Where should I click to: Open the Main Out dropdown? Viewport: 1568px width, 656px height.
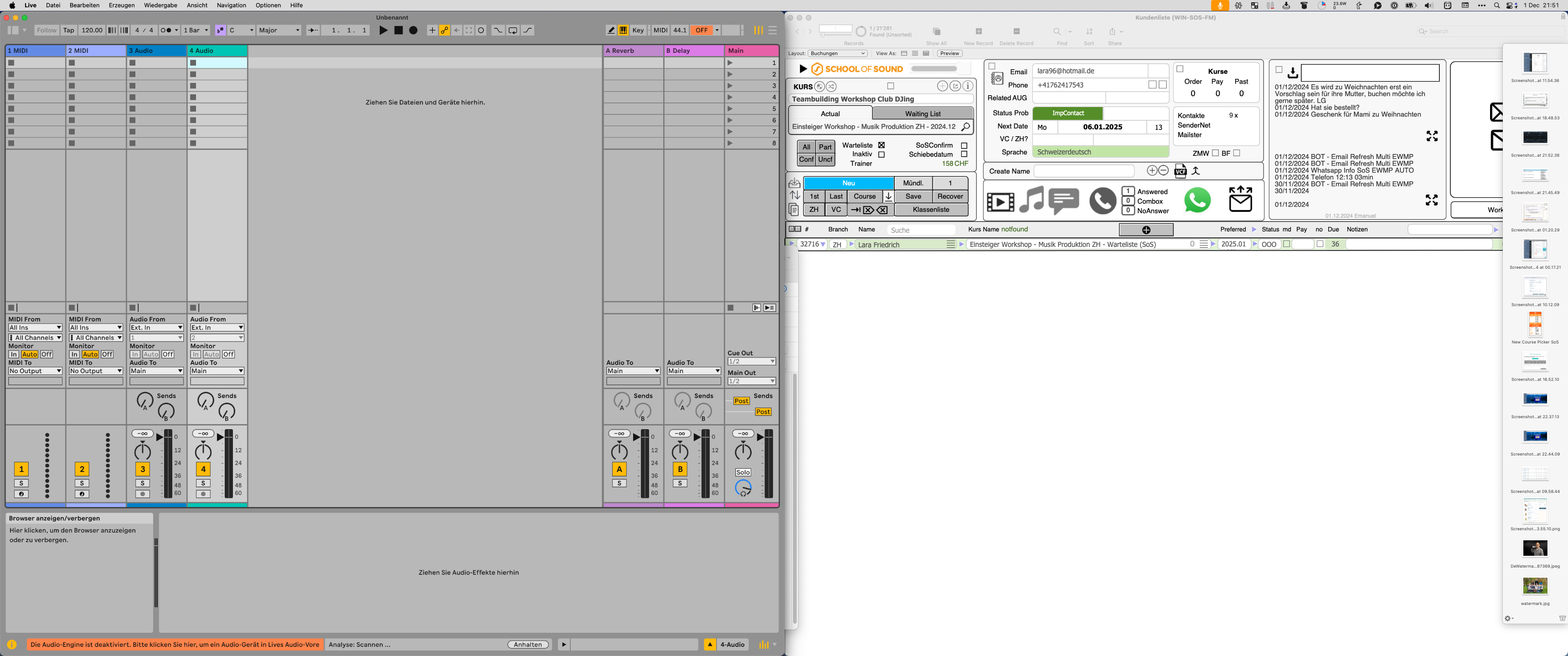tap(752, 382)
